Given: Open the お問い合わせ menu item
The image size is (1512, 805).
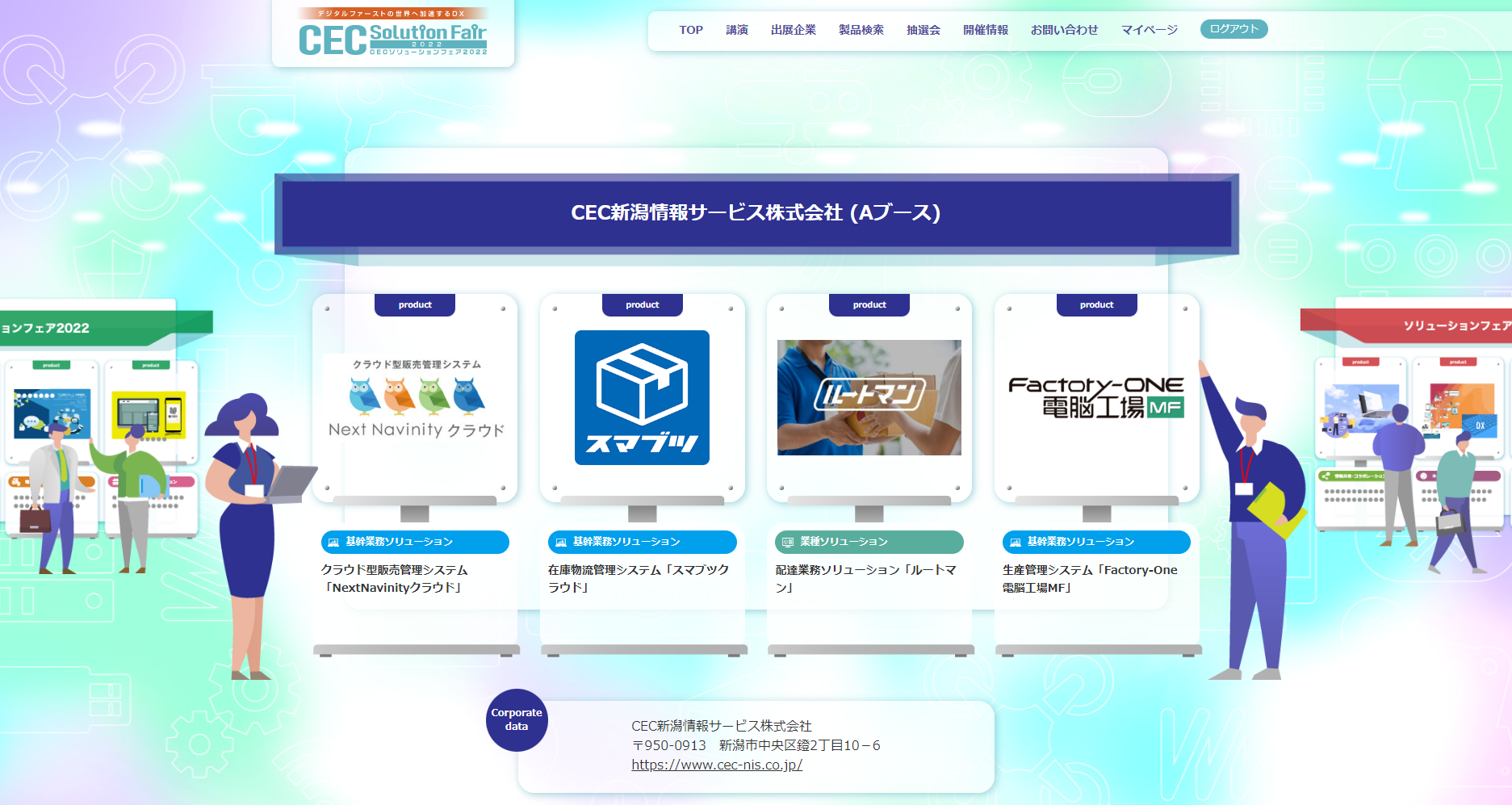Looking at the screenshot, I should click(1065, 30).
